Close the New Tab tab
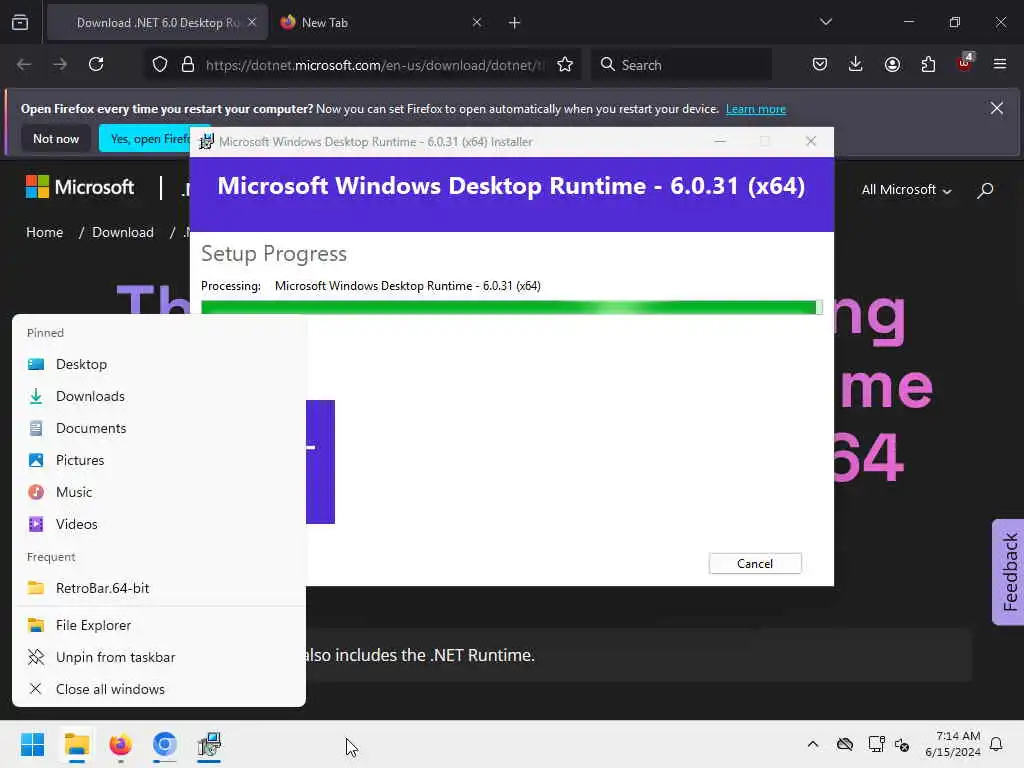Screen dimensions: 1024x768 click(x=477, y=23)
